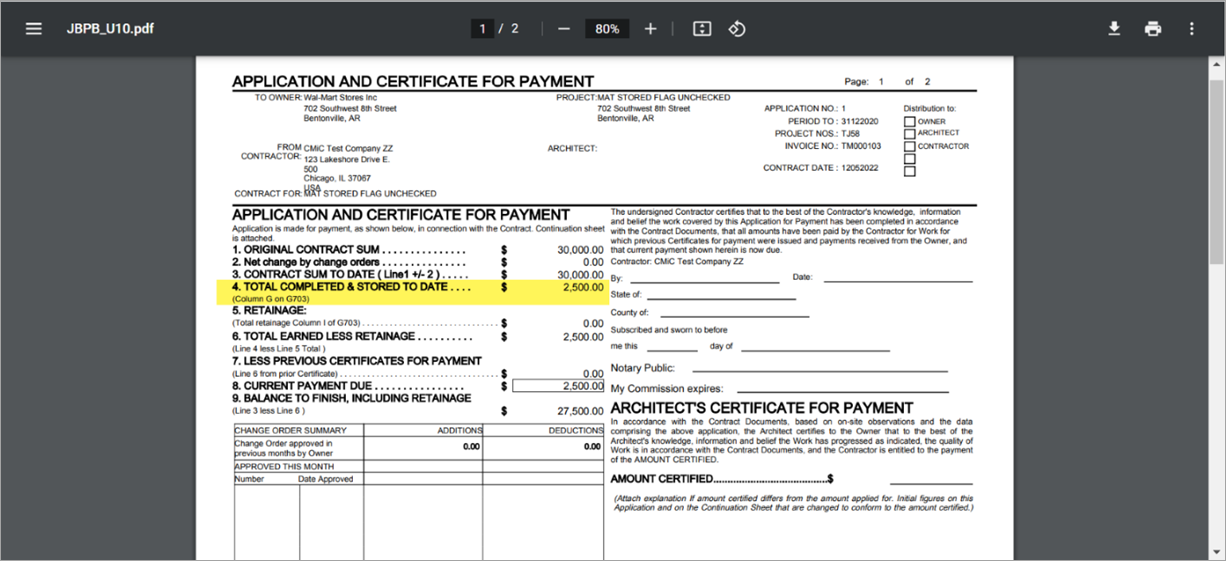
Task: Click the Notary Public signature line
Action: [813, 369]
